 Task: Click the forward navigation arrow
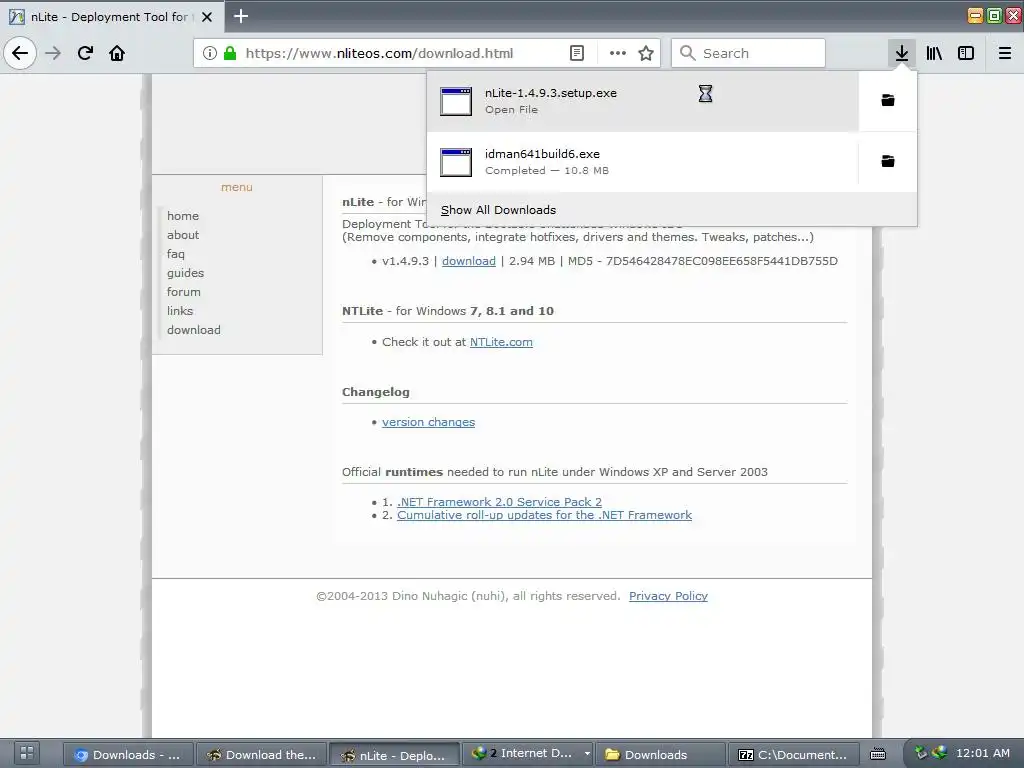point(53,53)
